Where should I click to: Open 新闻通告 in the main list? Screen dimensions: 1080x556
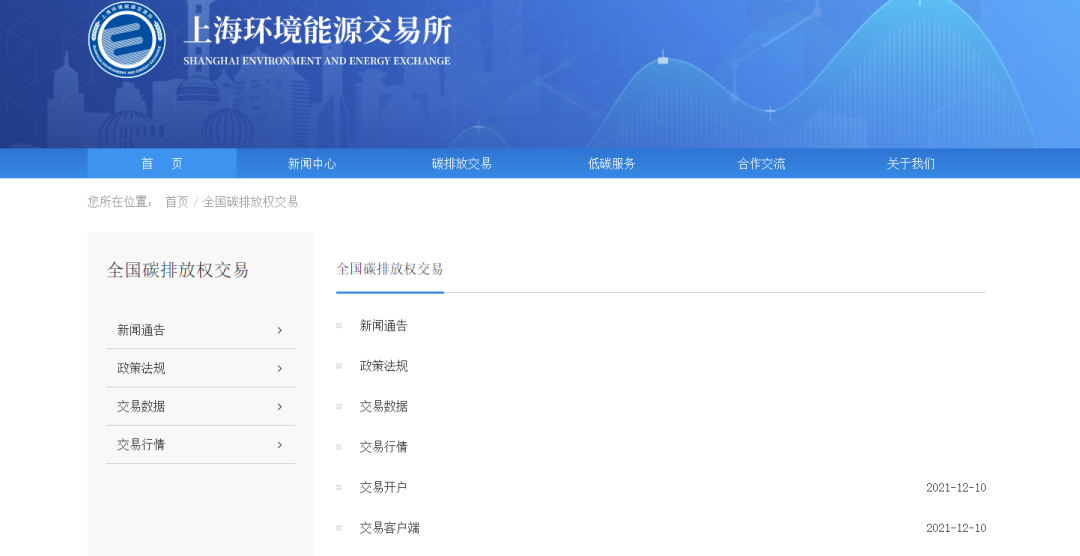(384, 326)
